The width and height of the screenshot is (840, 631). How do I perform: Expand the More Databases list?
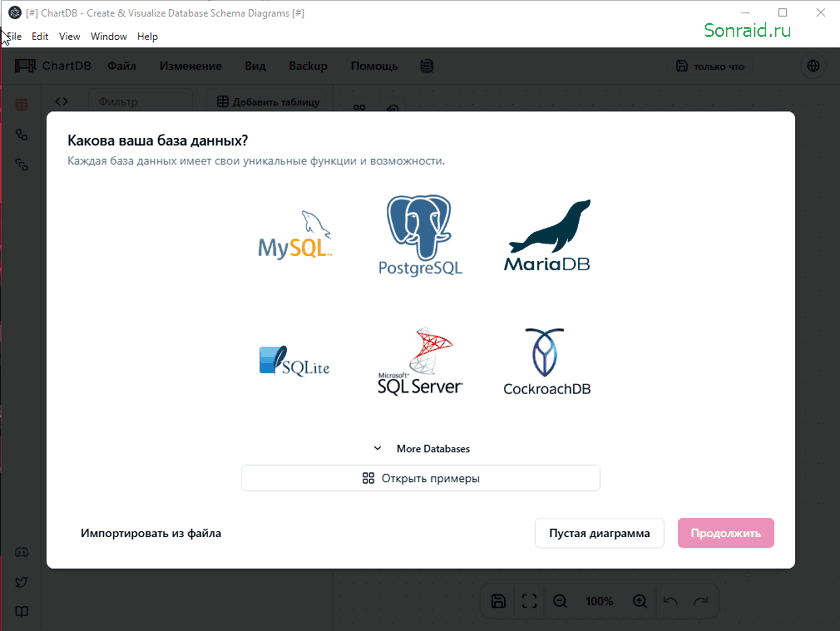(x=421, y=448)
